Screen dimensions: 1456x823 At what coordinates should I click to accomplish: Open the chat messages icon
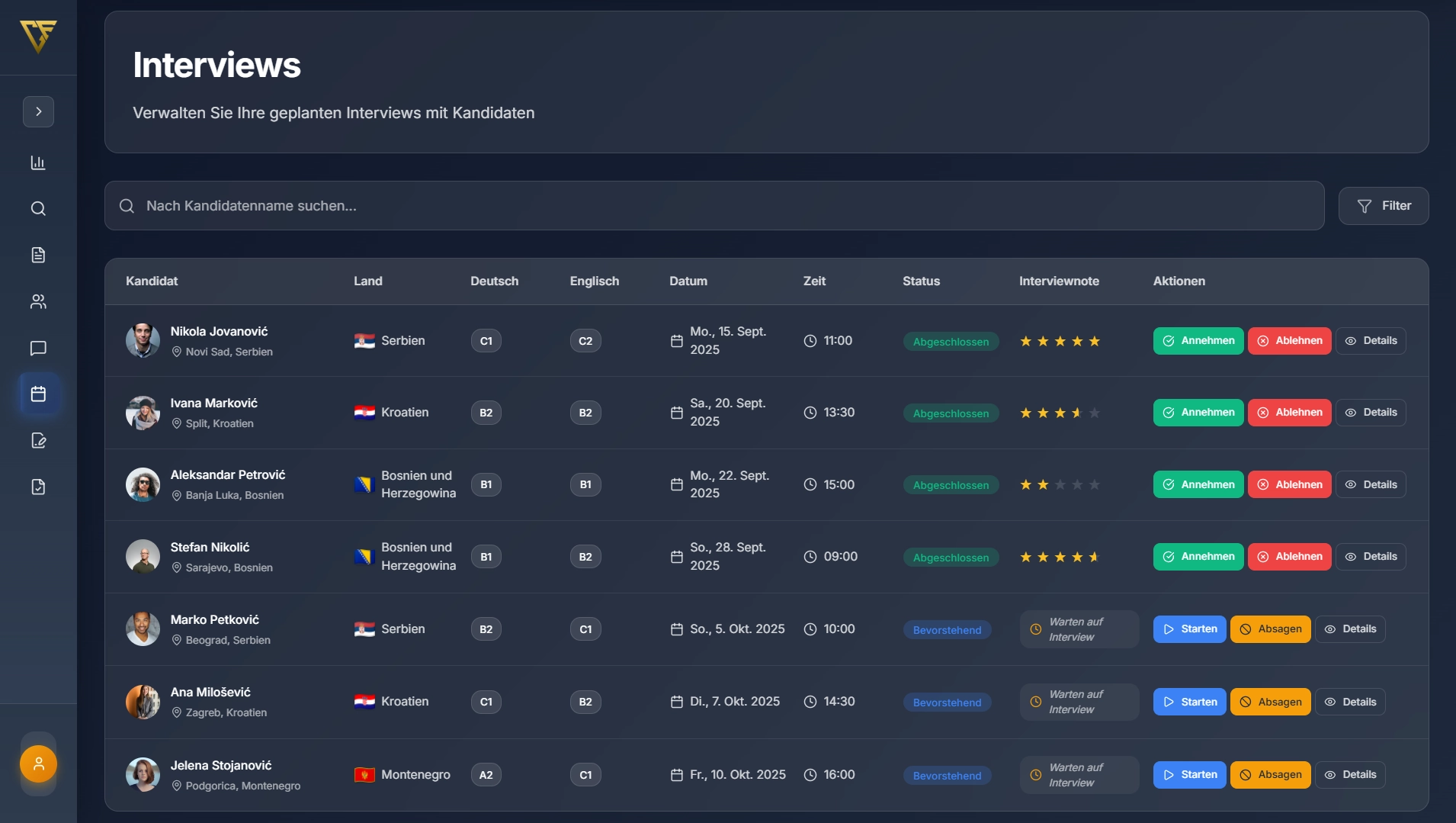[x=38, y=349]
